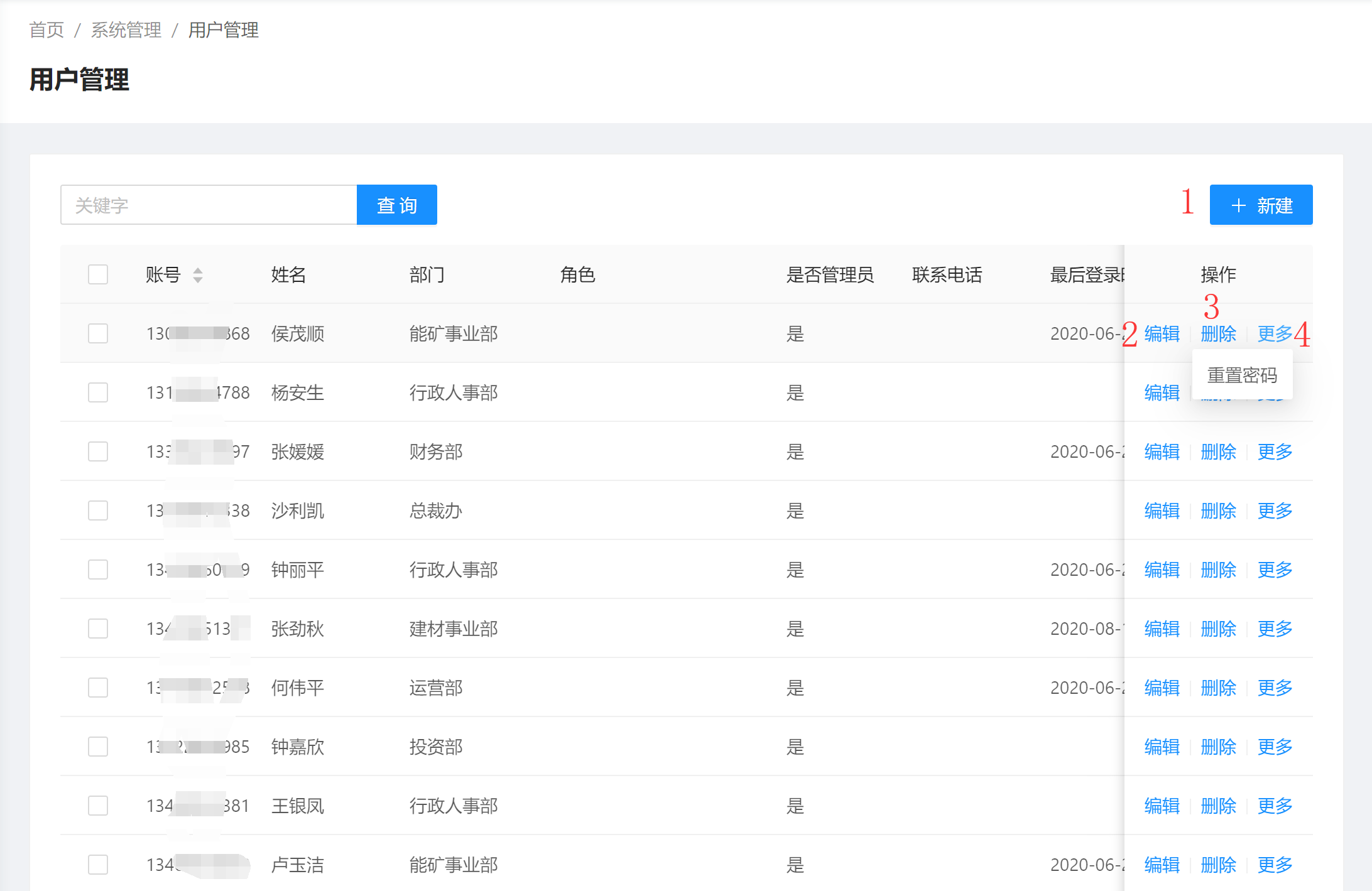Type in the 关键字 keyword field
Image resolution: width=1372 pixels, height=891 pixels.
(209, 205)
